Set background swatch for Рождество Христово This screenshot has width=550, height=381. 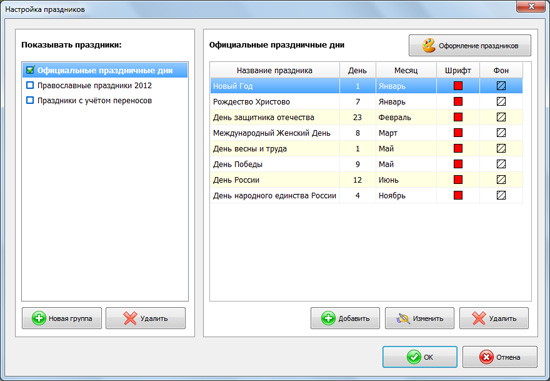click(501, 101)
